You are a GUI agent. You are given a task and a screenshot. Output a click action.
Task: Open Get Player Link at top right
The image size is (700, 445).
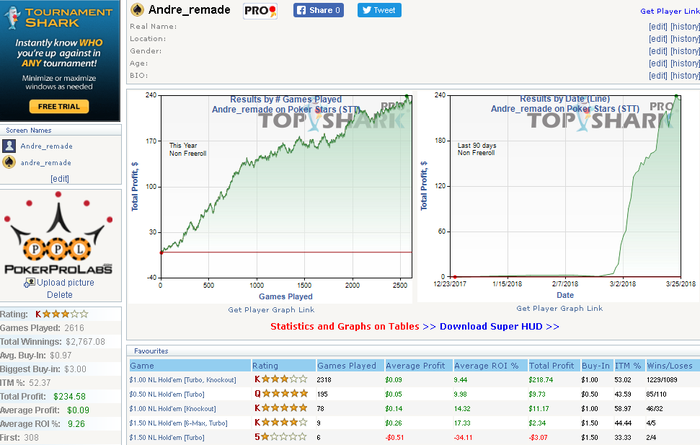click(670, 11)
